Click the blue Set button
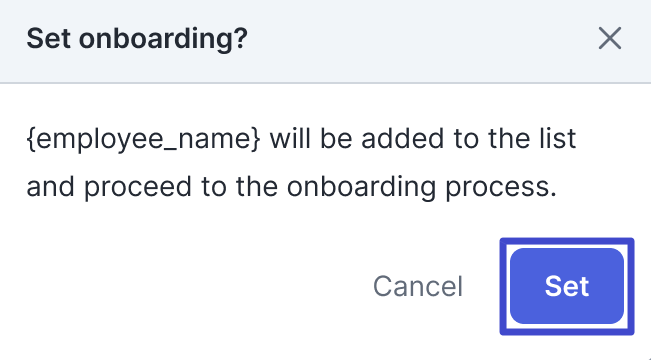Viewport: 651px width, 360px height. (567, 286)
